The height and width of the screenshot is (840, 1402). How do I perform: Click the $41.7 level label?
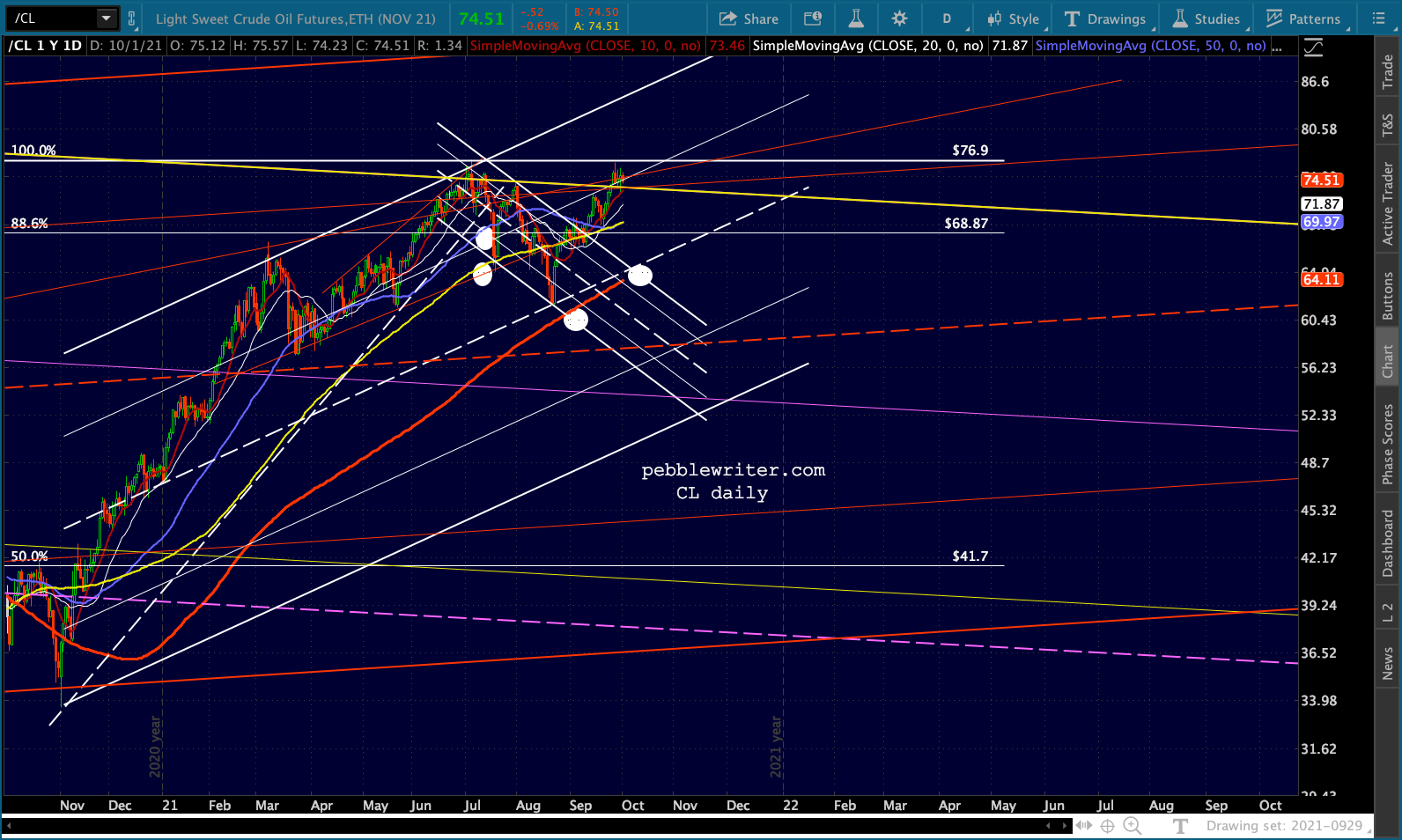(970, 556)
